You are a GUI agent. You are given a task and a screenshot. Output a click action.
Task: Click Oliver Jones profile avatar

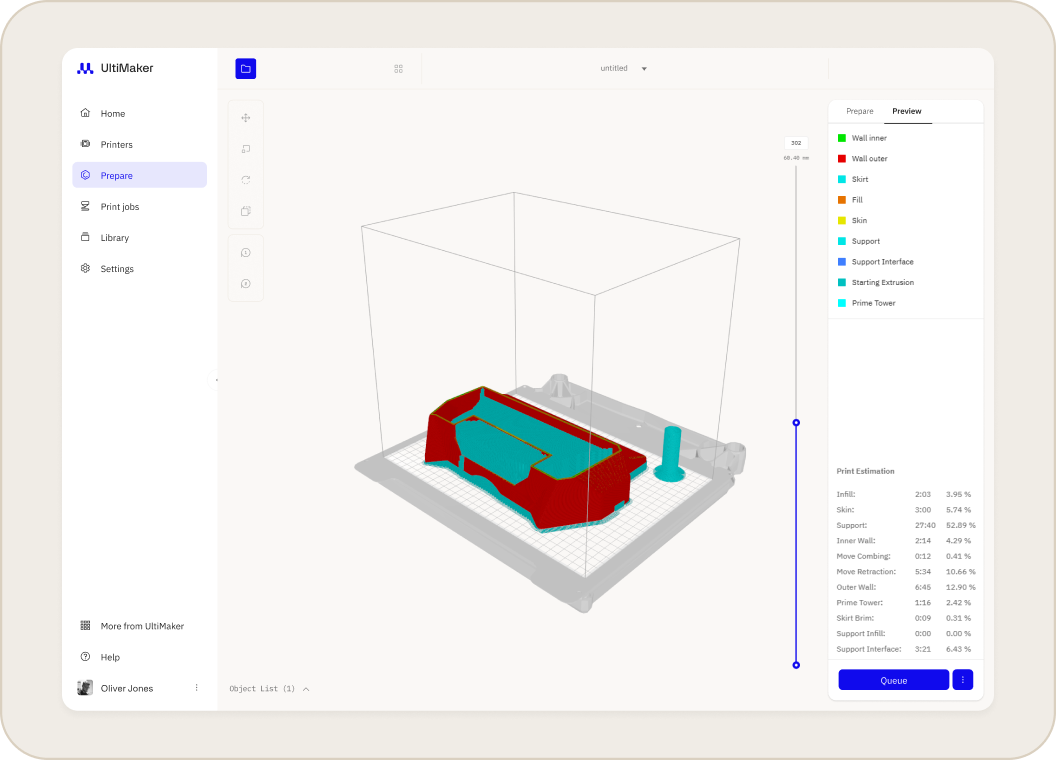tap(85, 688)
